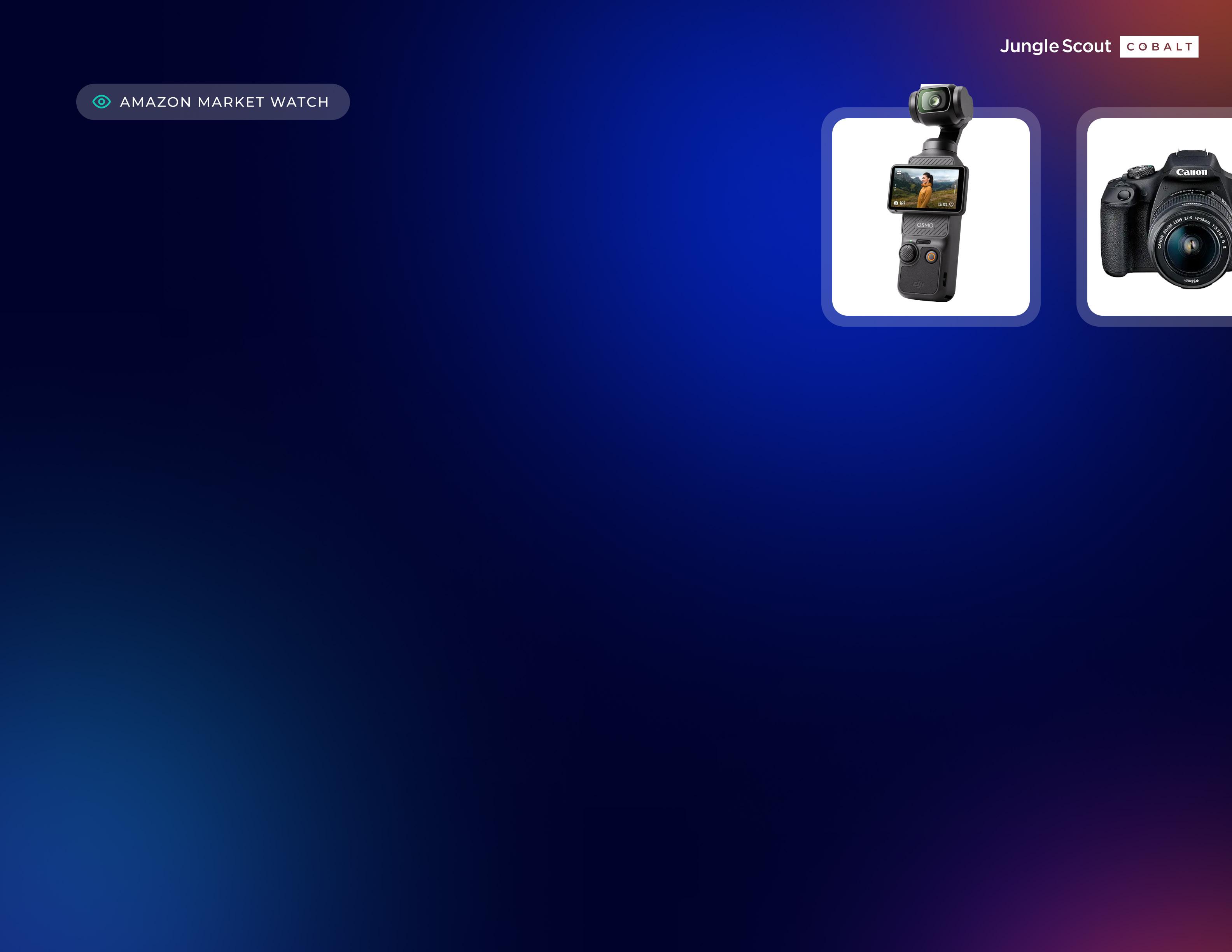Click the Amazon Market Watch label text

pos(224,102)
